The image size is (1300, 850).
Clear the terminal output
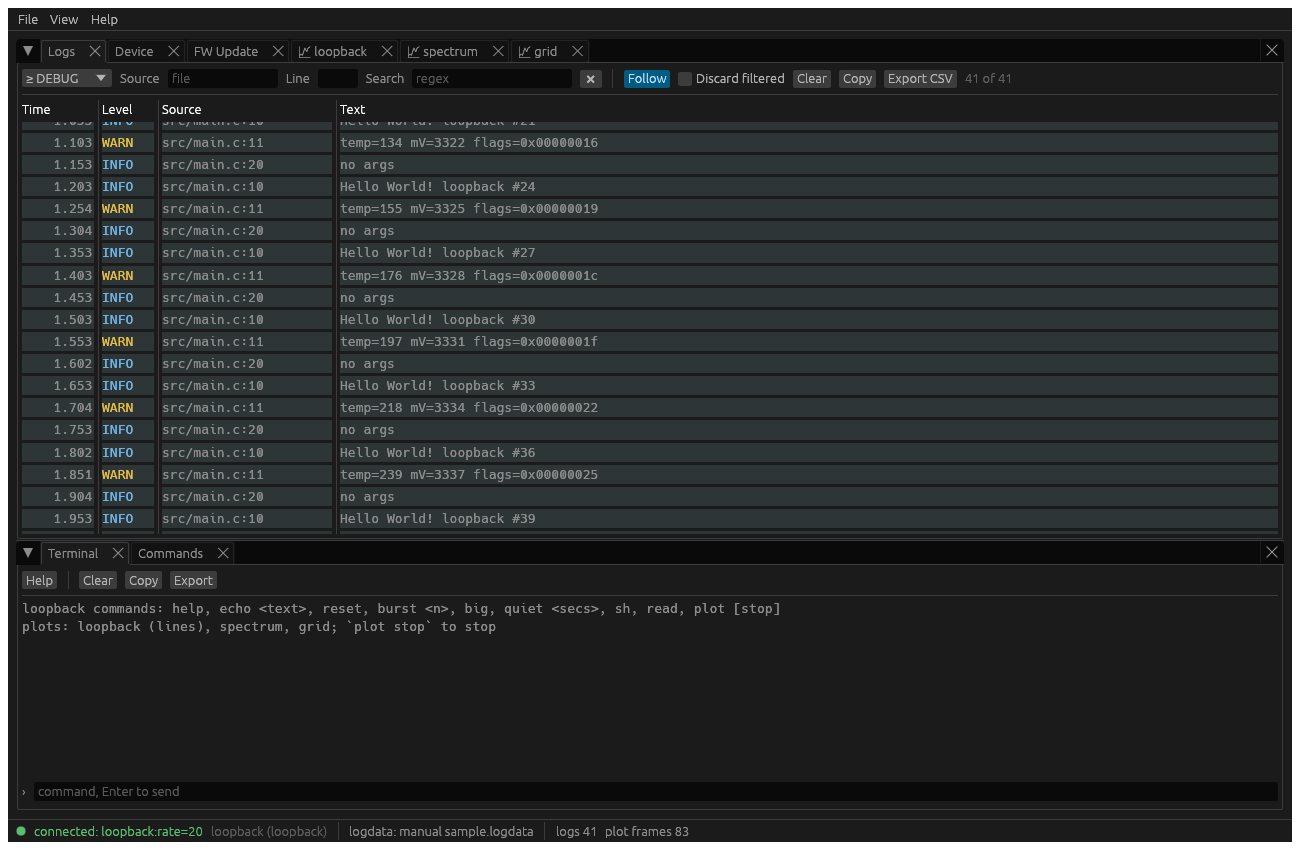tap(98, 581)
